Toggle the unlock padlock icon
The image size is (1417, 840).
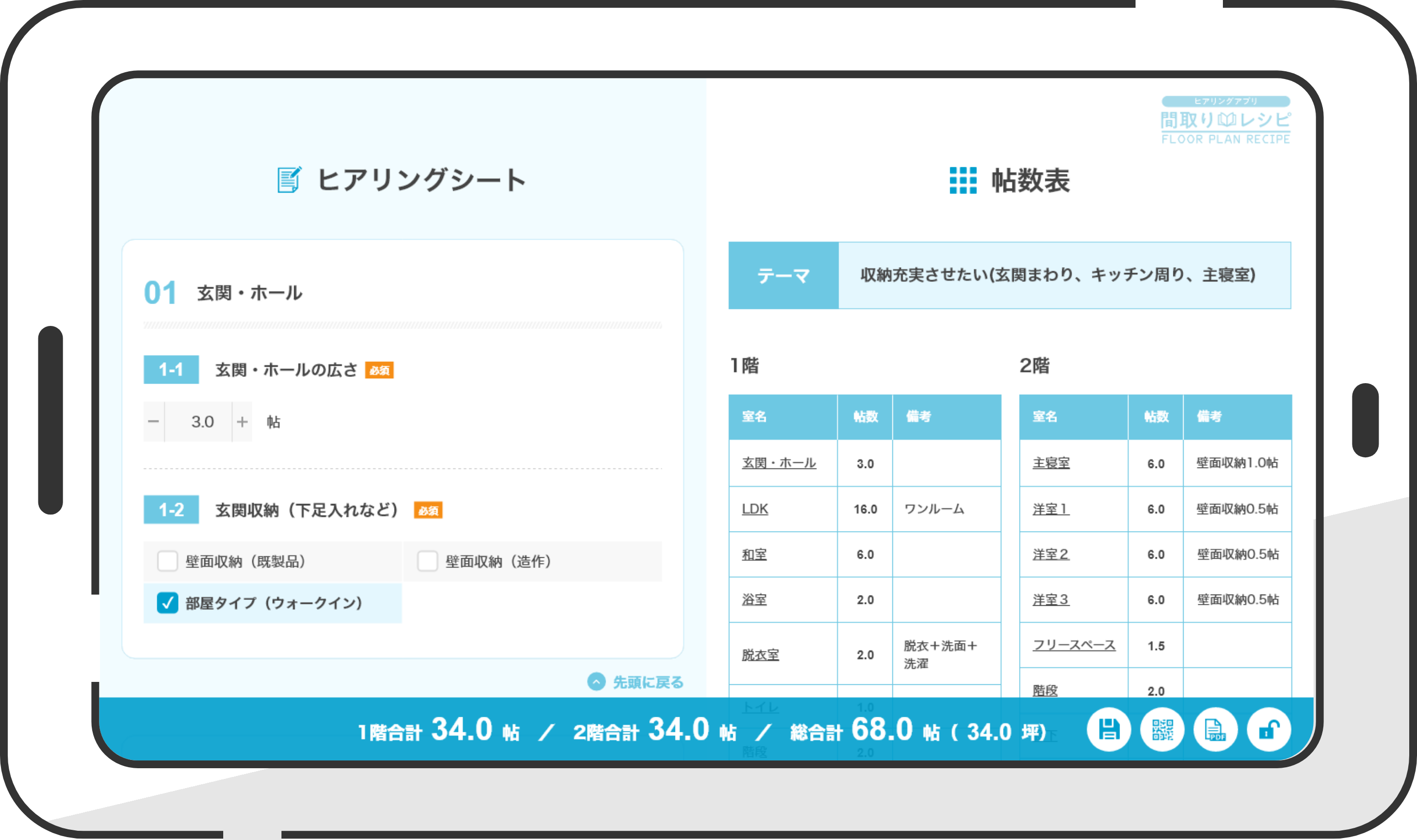point(1269,729)
